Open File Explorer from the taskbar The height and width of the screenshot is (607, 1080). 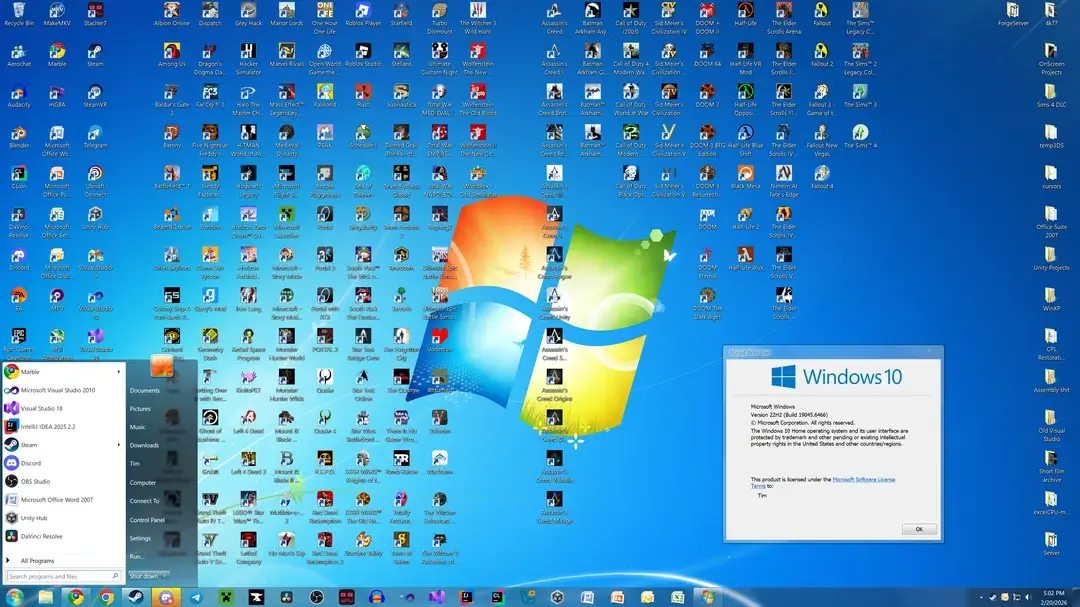[45, 597]
